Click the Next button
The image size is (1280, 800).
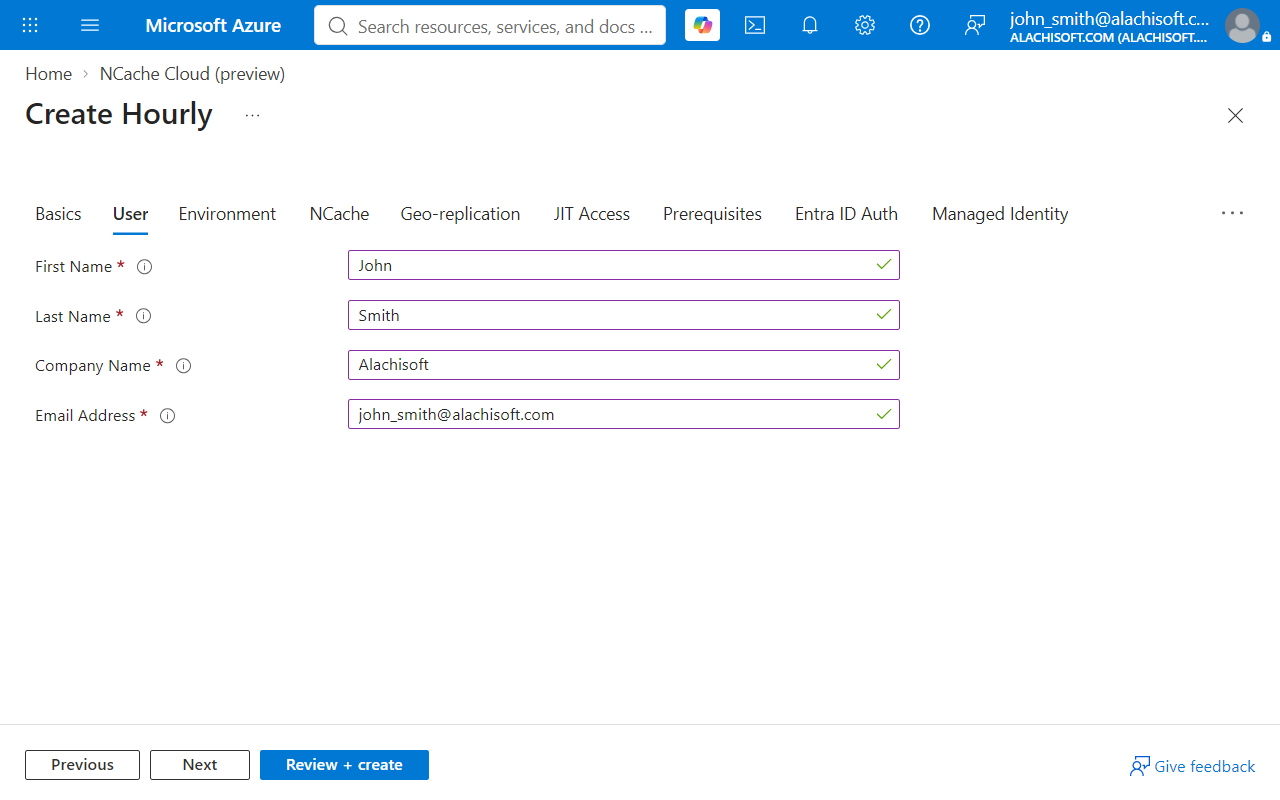(200, 765)
